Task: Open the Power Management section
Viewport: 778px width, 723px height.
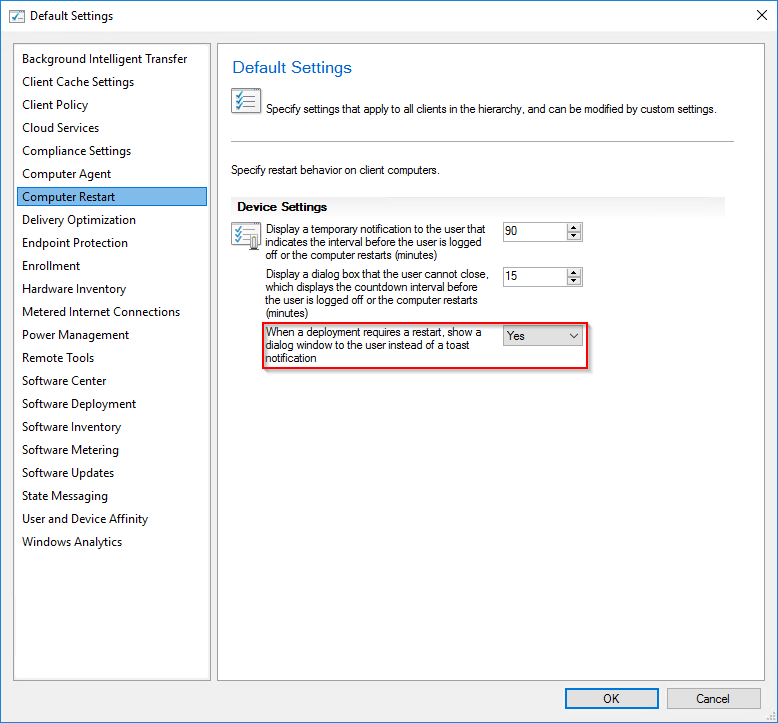Action: pos(76,335)
